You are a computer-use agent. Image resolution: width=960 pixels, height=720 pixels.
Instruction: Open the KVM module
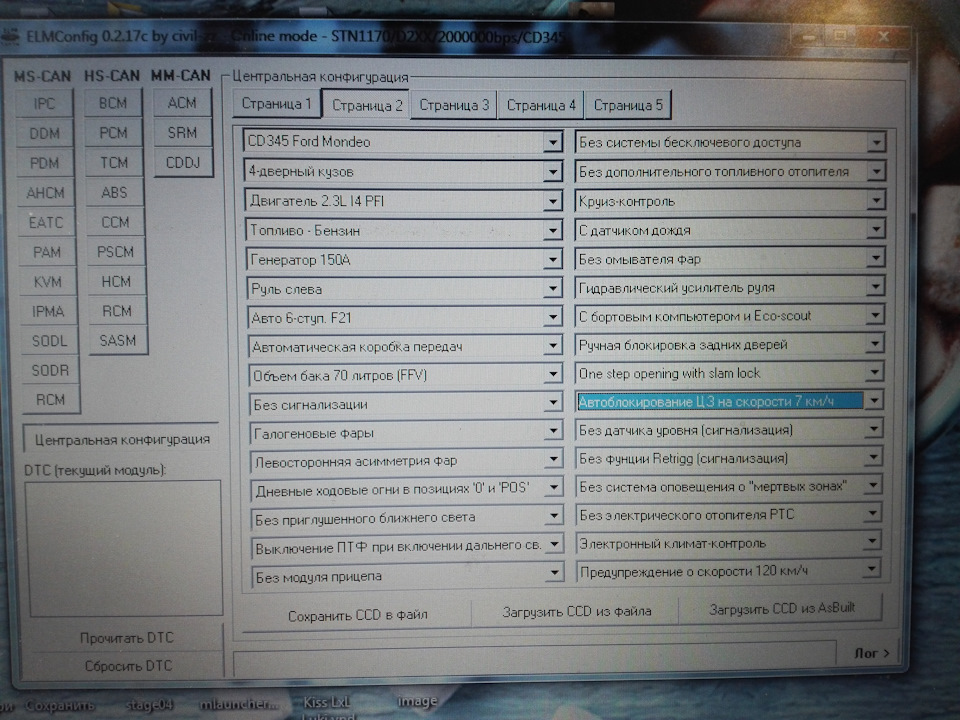coord(48,282)
